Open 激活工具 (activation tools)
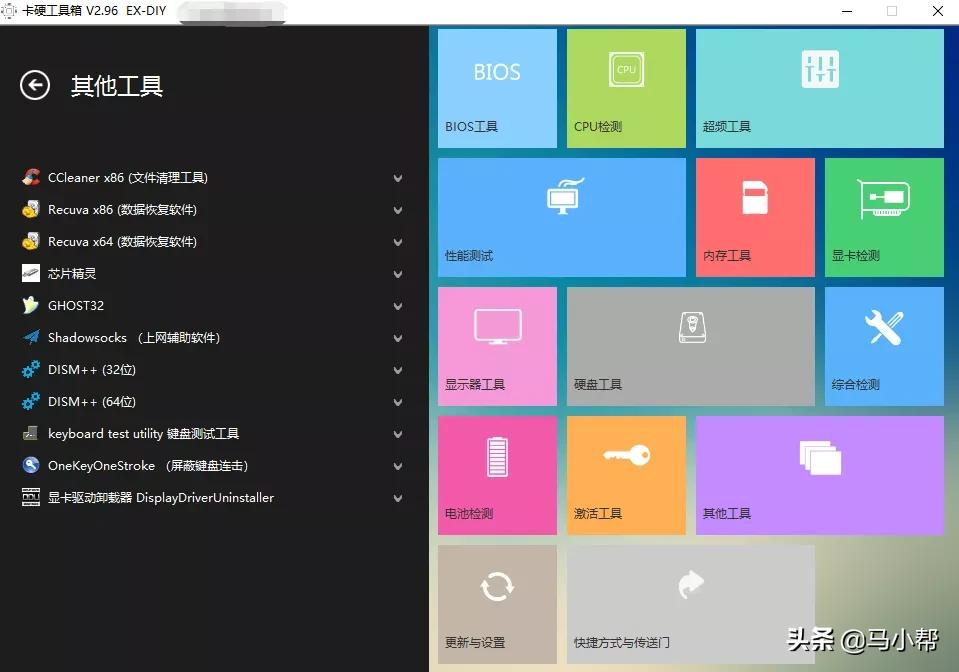Screen dimensions: 959x672 click(626, 474)
